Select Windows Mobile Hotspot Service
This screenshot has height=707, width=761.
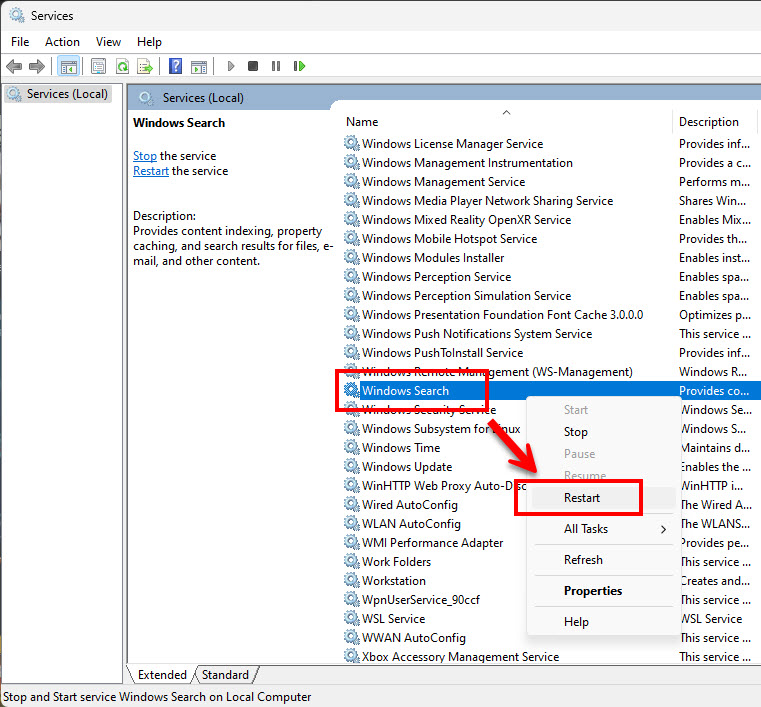point(449,238)
